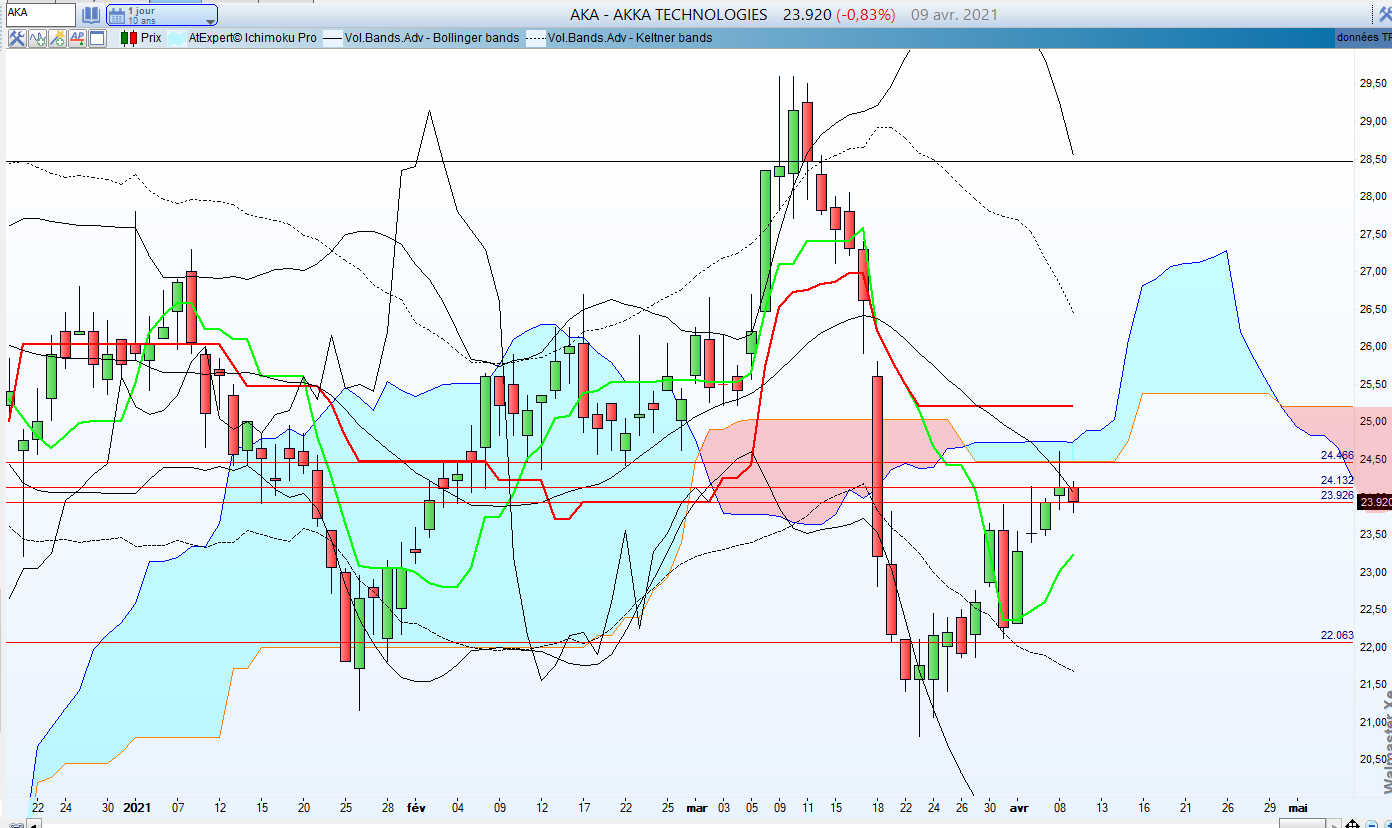The image size is (1392, 828).
Task: Click the 2021 label on time axis
Action: click(136, 808)
